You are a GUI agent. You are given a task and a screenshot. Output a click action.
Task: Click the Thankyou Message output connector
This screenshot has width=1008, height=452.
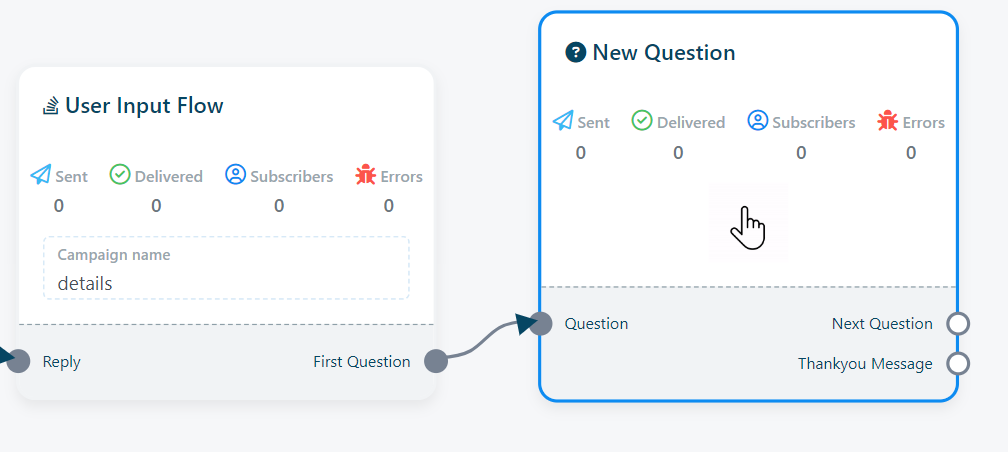tap(958, 363)
